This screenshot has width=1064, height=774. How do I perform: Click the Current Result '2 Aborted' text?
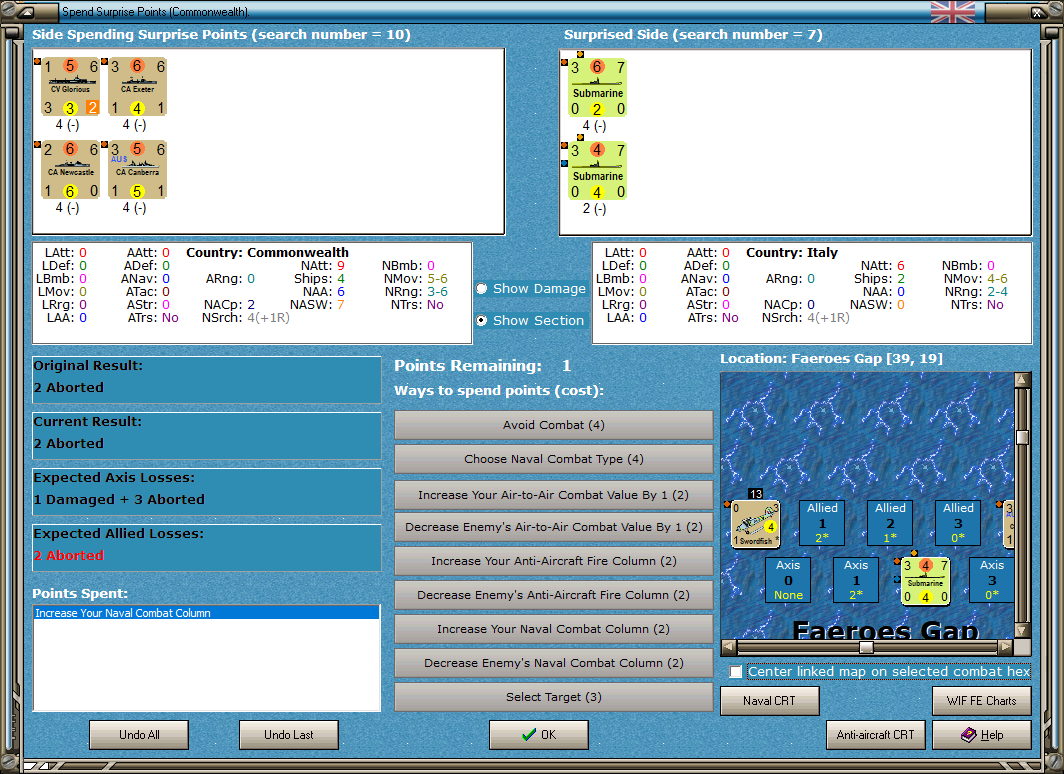pos(69,443)
